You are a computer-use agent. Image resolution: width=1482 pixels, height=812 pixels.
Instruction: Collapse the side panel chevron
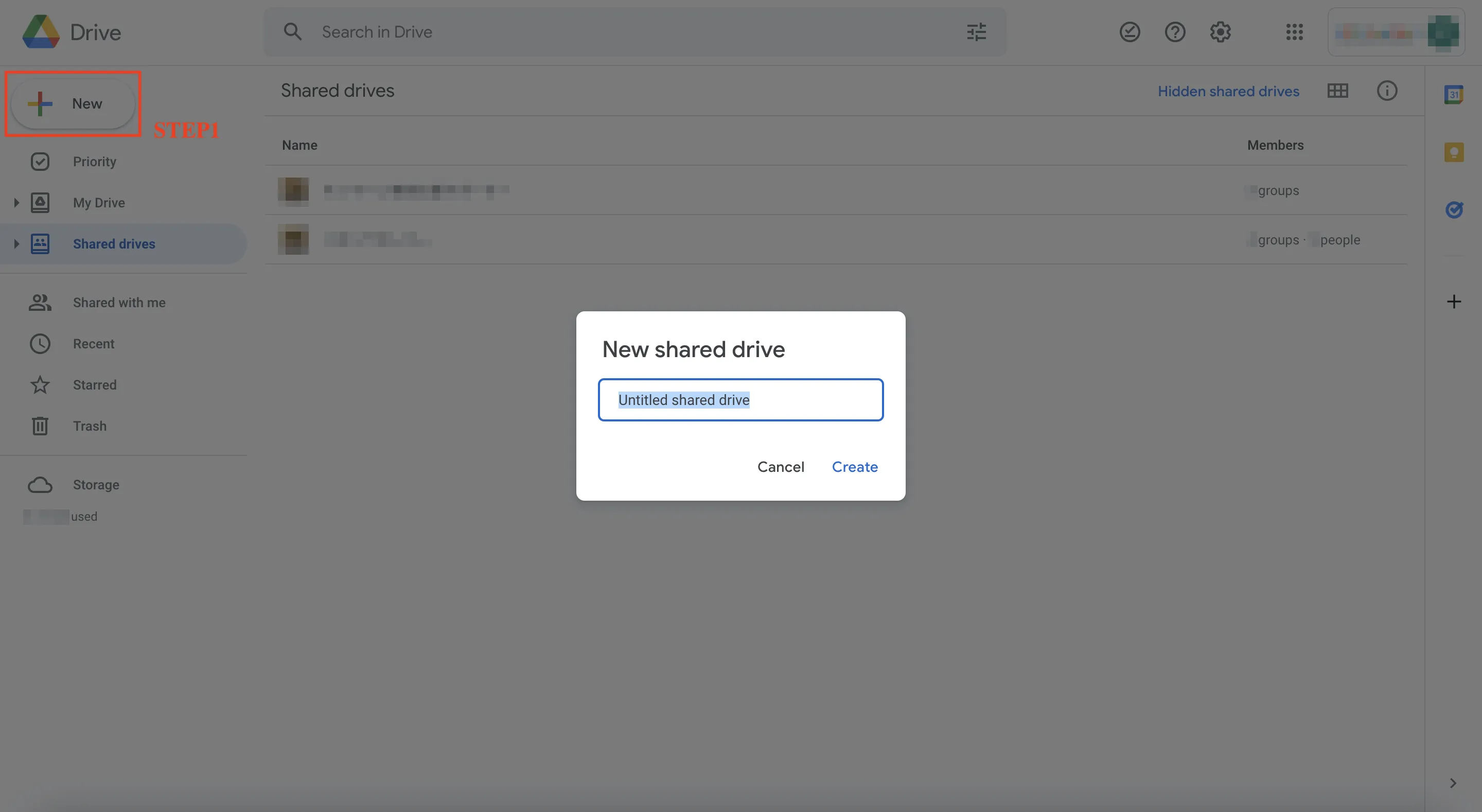1453,783
